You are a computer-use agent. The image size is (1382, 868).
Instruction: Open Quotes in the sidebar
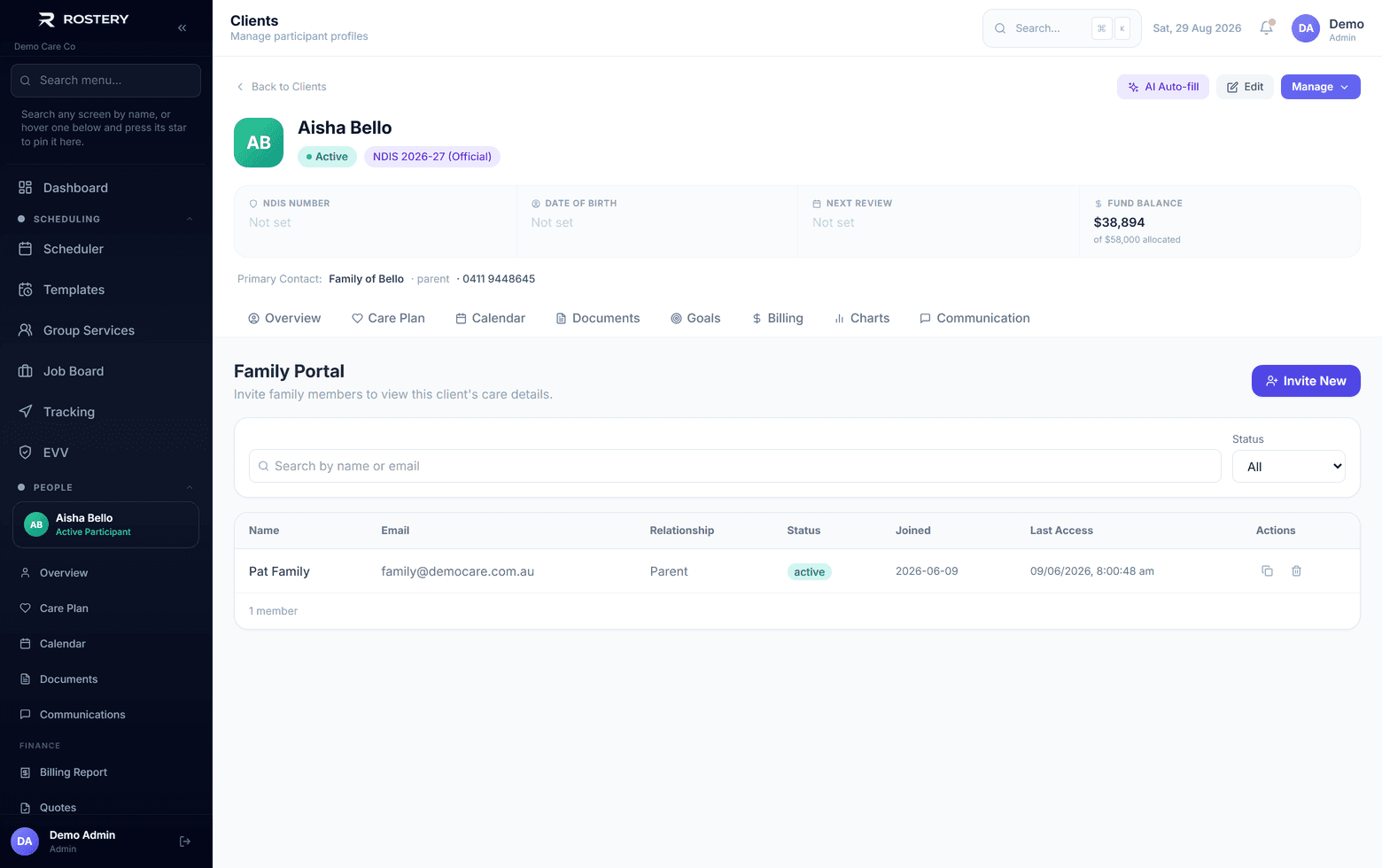click(x=106, y=808)
